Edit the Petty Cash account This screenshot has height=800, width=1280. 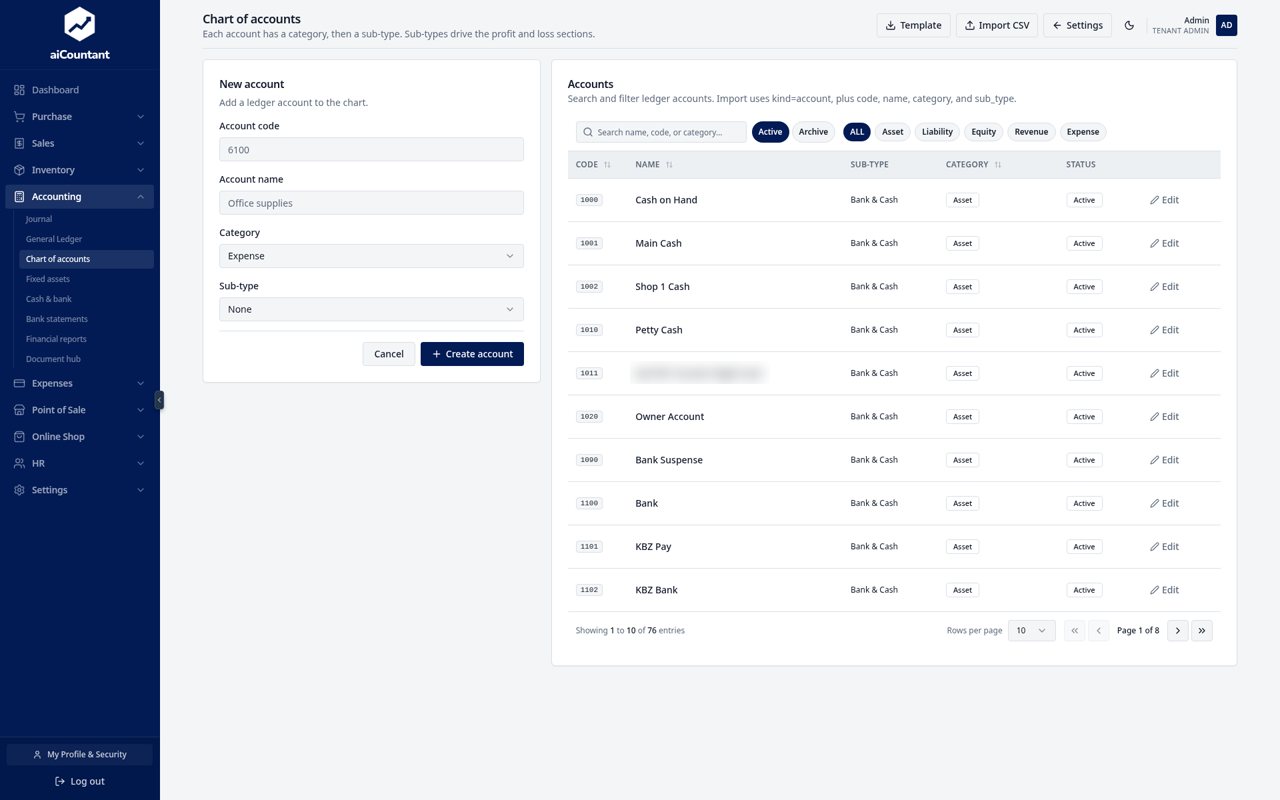pos(1164,330)
